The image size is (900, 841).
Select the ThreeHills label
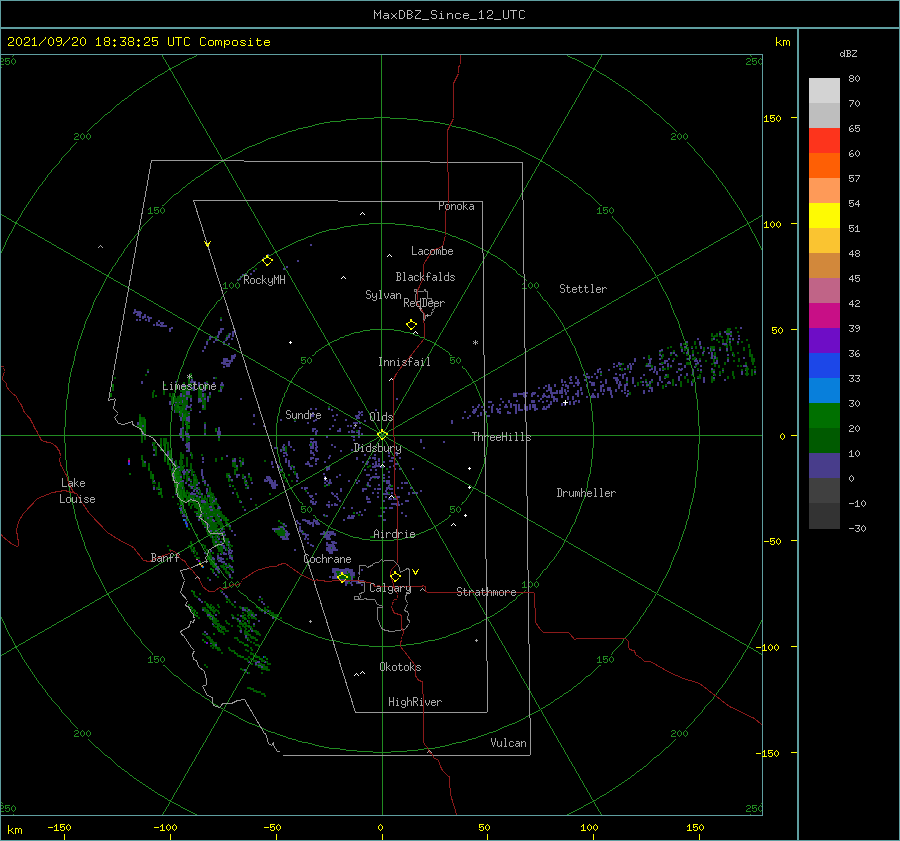coord(502,437)
